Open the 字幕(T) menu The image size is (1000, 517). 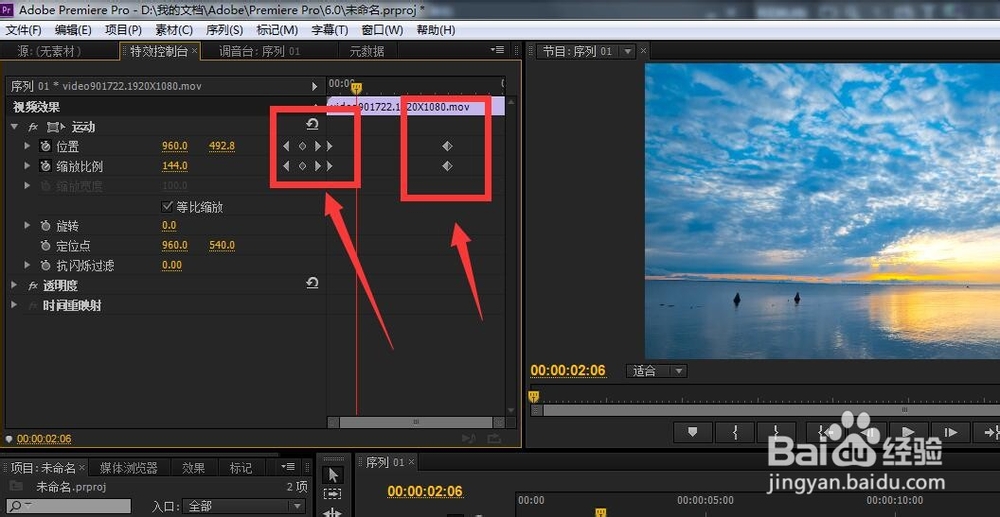coord(330,30)
